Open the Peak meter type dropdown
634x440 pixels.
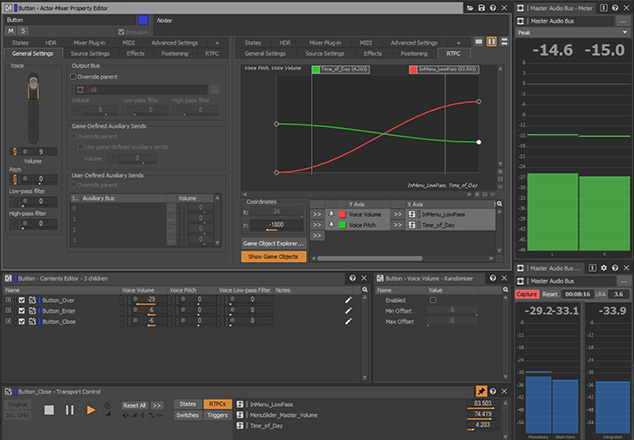(570, 32)
